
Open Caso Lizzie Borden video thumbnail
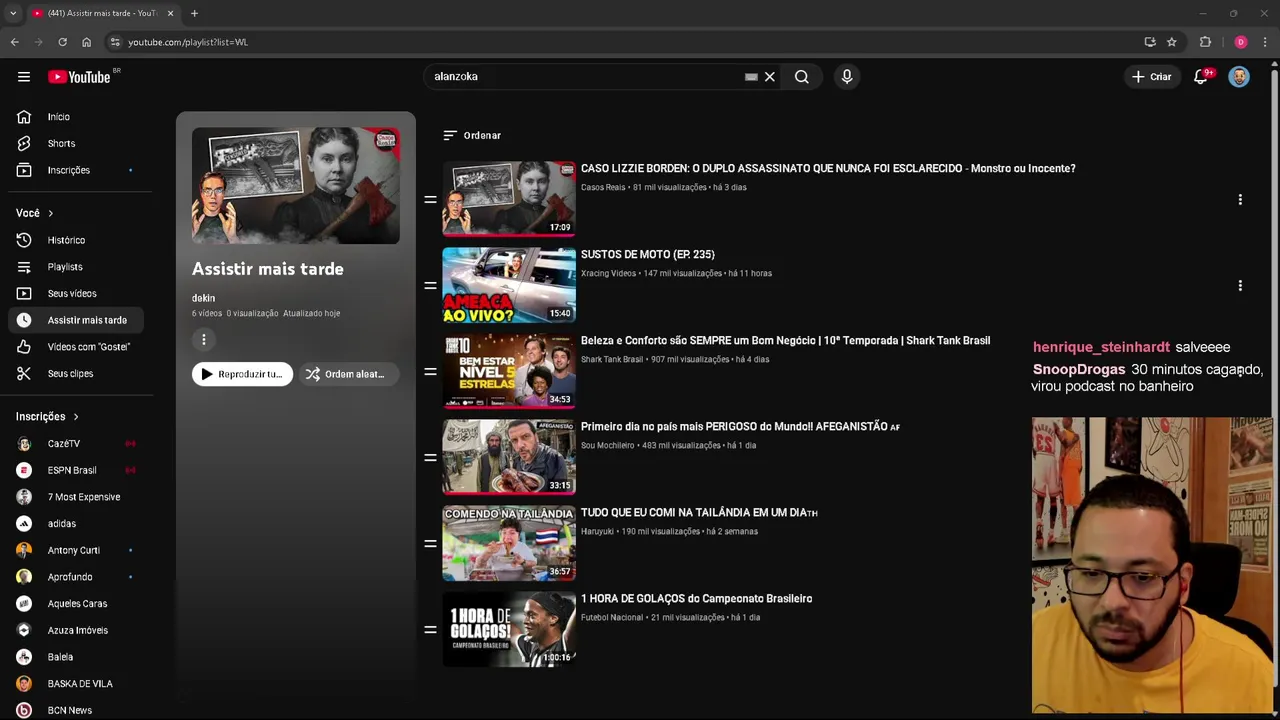click(509, 199)
